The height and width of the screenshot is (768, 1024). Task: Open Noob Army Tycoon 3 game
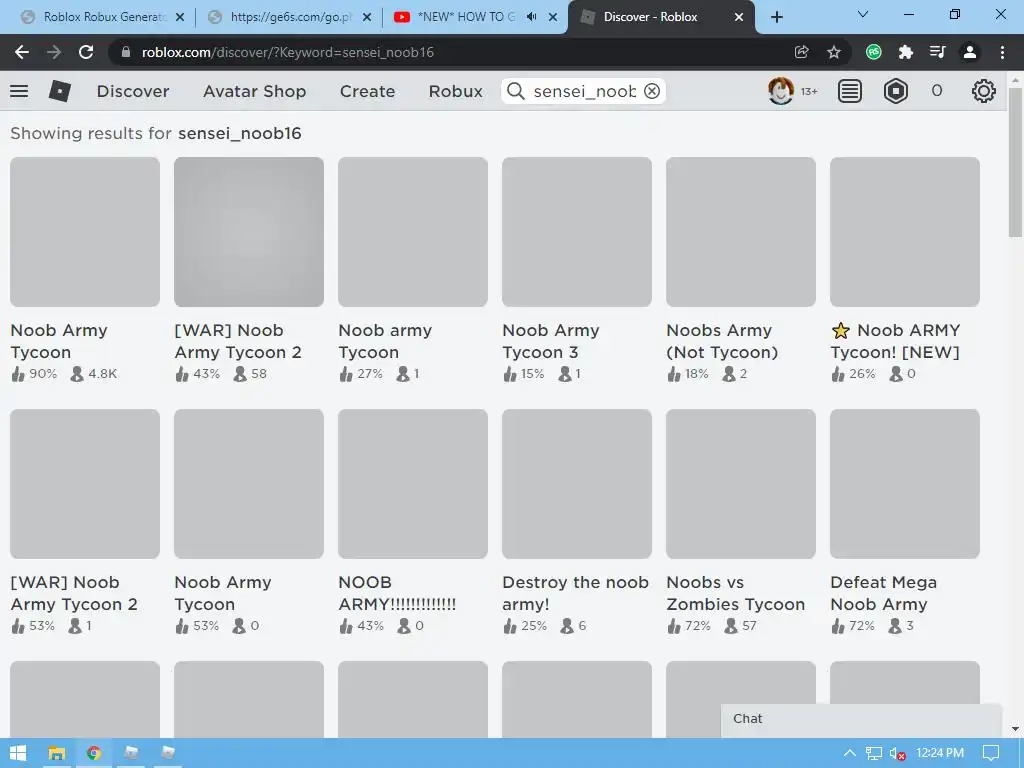(577, 270)
